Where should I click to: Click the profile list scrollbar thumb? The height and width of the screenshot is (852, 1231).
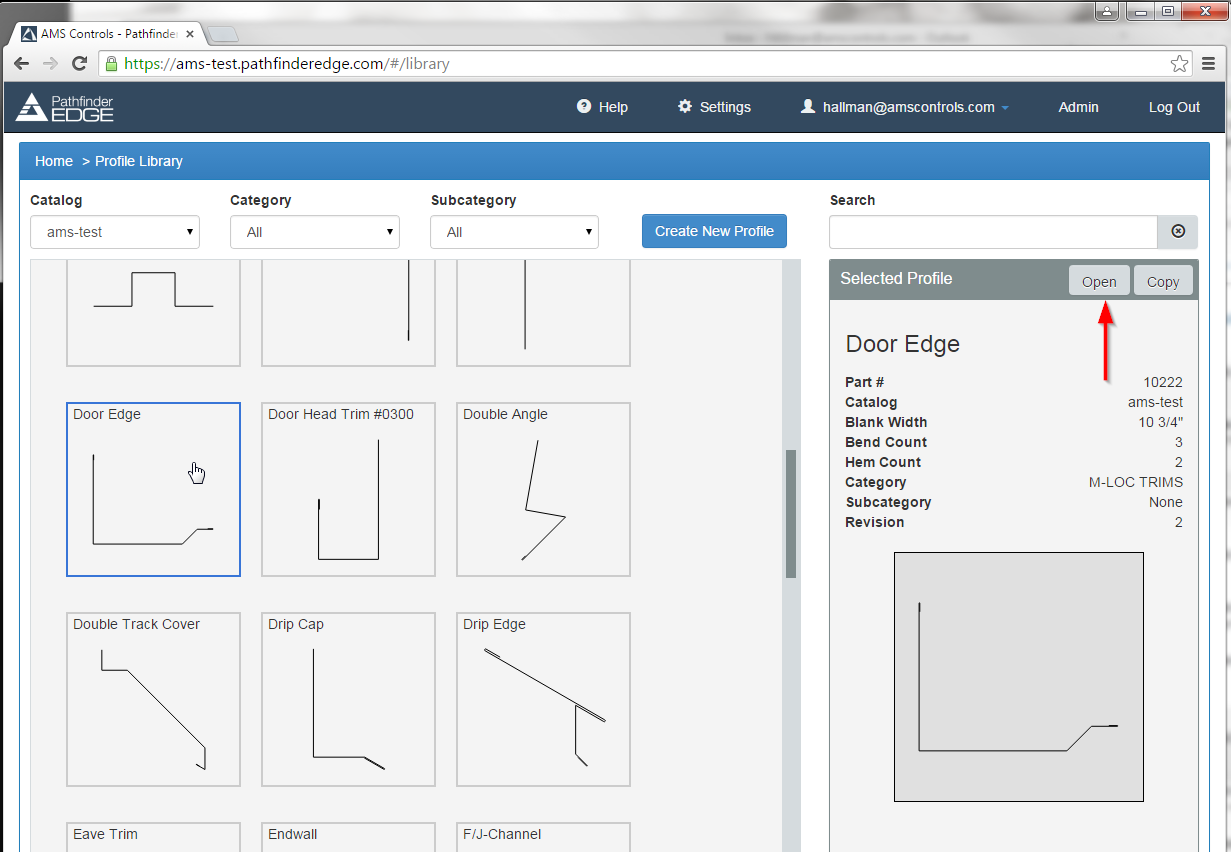point(791,514)
